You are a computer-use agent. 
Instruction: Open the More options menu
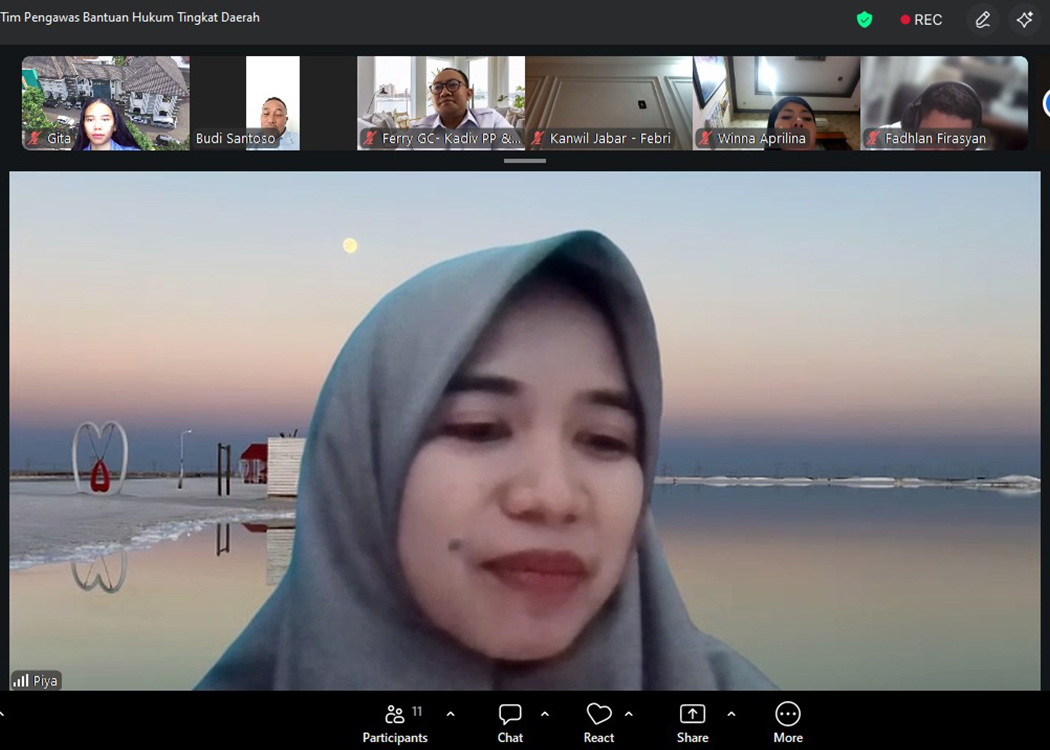click(x=787, y=723)
